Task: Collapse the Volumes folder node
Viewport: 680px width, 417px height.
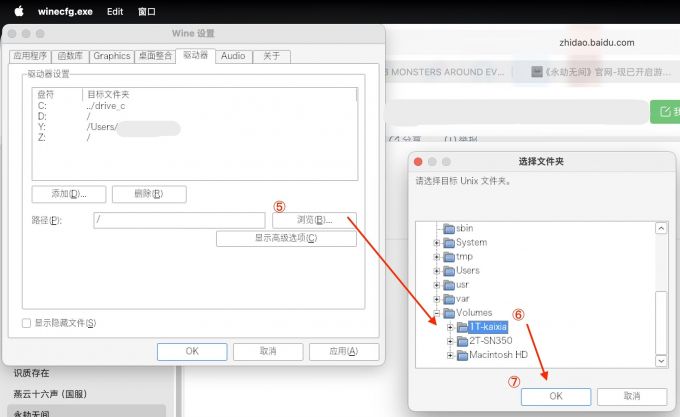Action: click(x=437, y=313)
